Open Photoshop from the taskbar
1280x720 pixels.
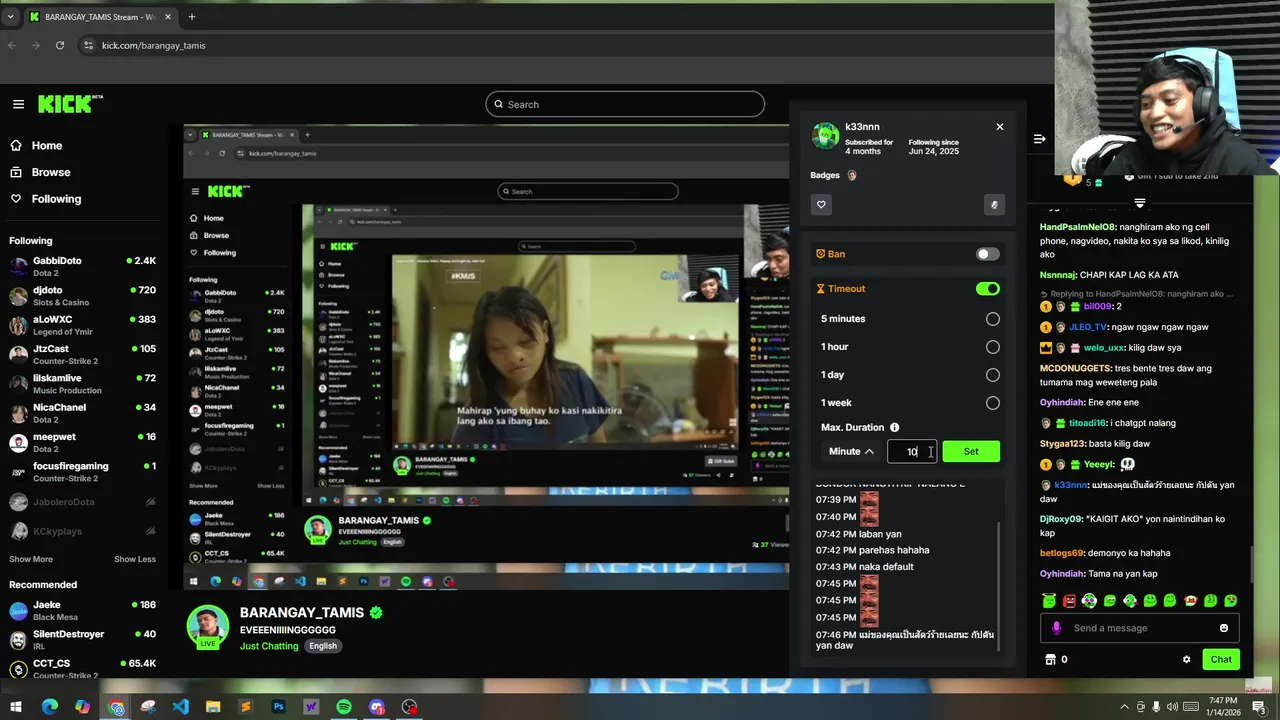278,707
